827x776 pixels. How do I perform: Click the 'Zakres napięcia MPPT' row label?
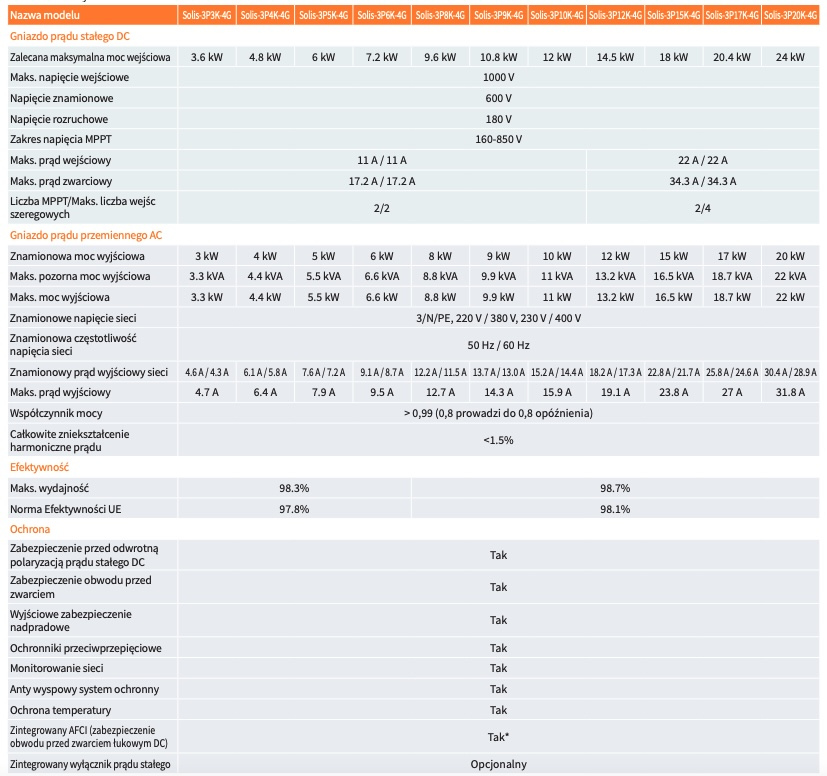(61, 139)
